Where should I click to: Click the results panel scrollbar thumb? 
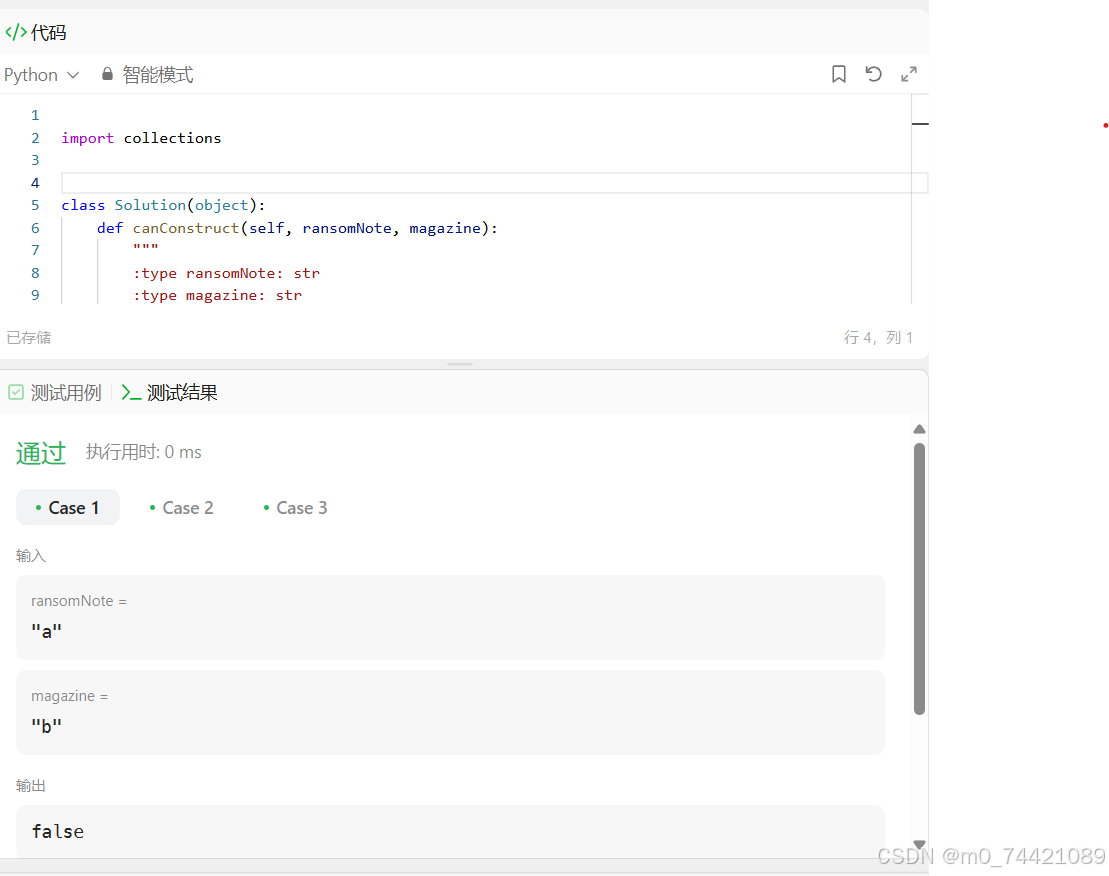pyautogui.click(x=919, y=579)
